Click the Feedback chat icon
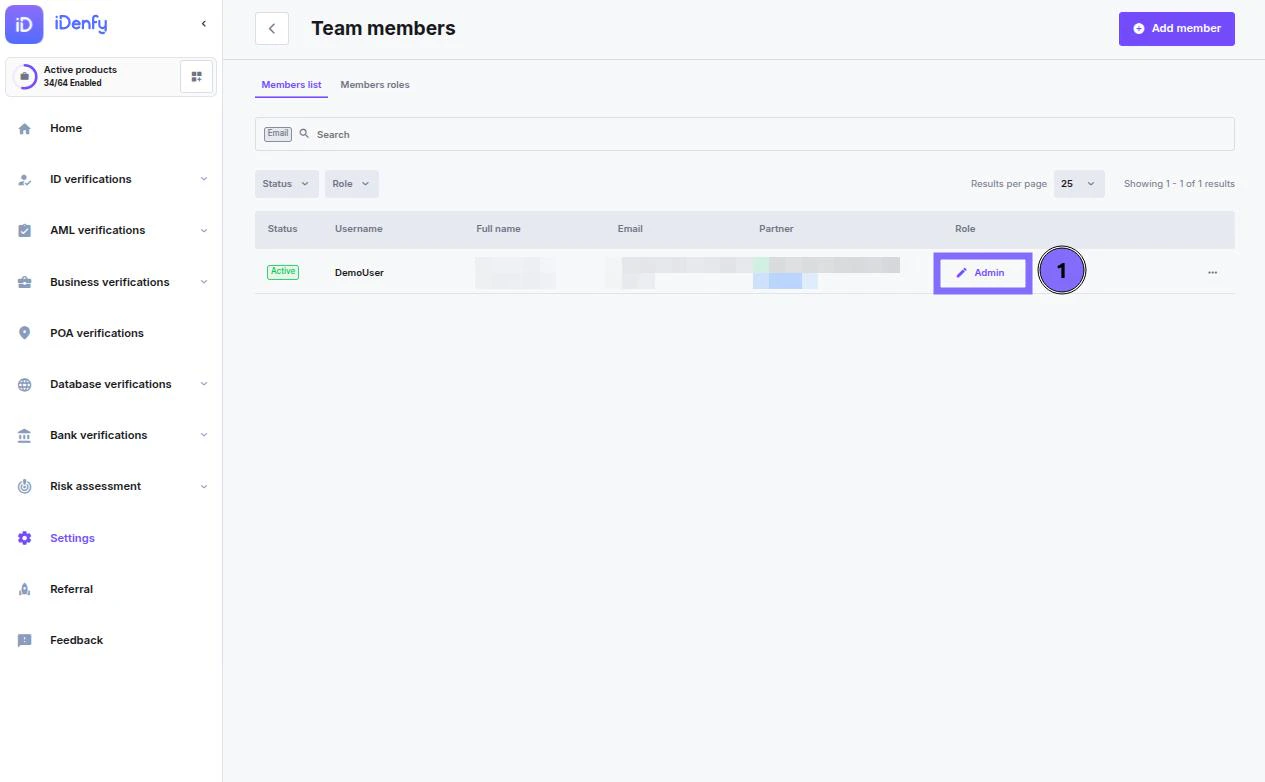This screenshot has height=782, width=1265. pos(25,641)
